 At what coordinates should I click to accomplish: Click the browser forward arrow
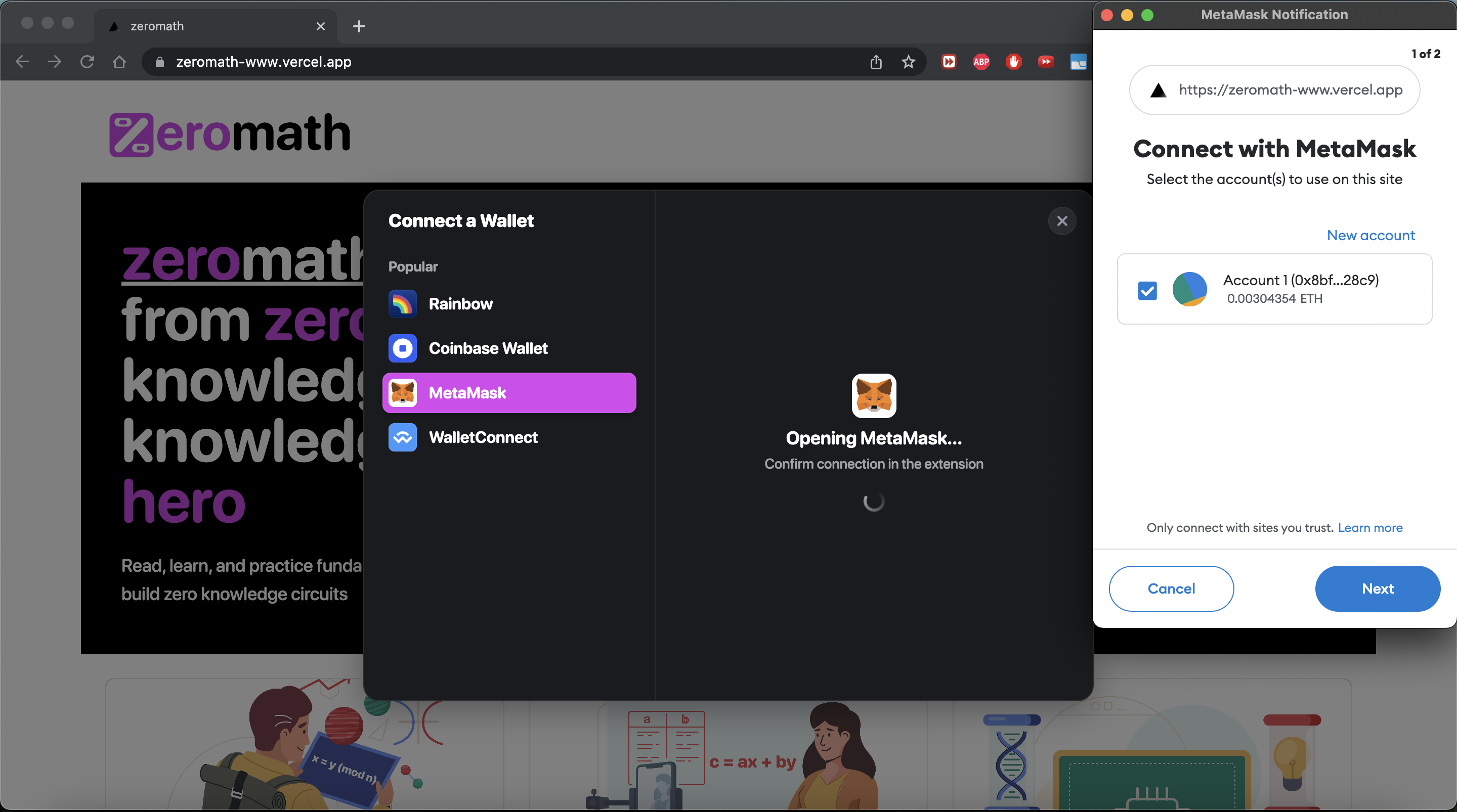coord(54,62)
